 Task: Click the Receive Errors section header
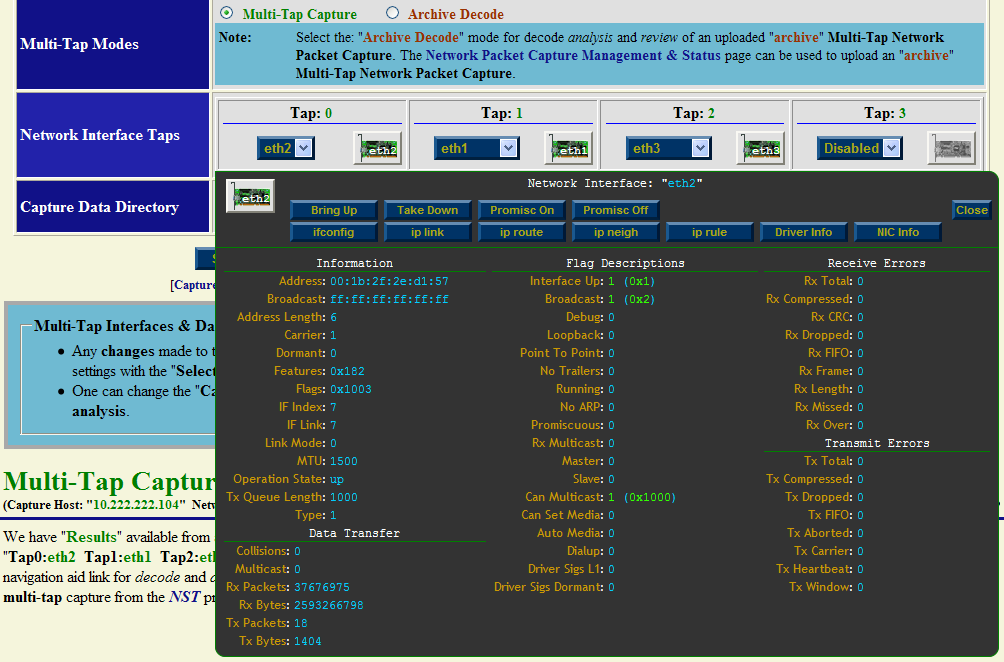click(x=876, y=263)
